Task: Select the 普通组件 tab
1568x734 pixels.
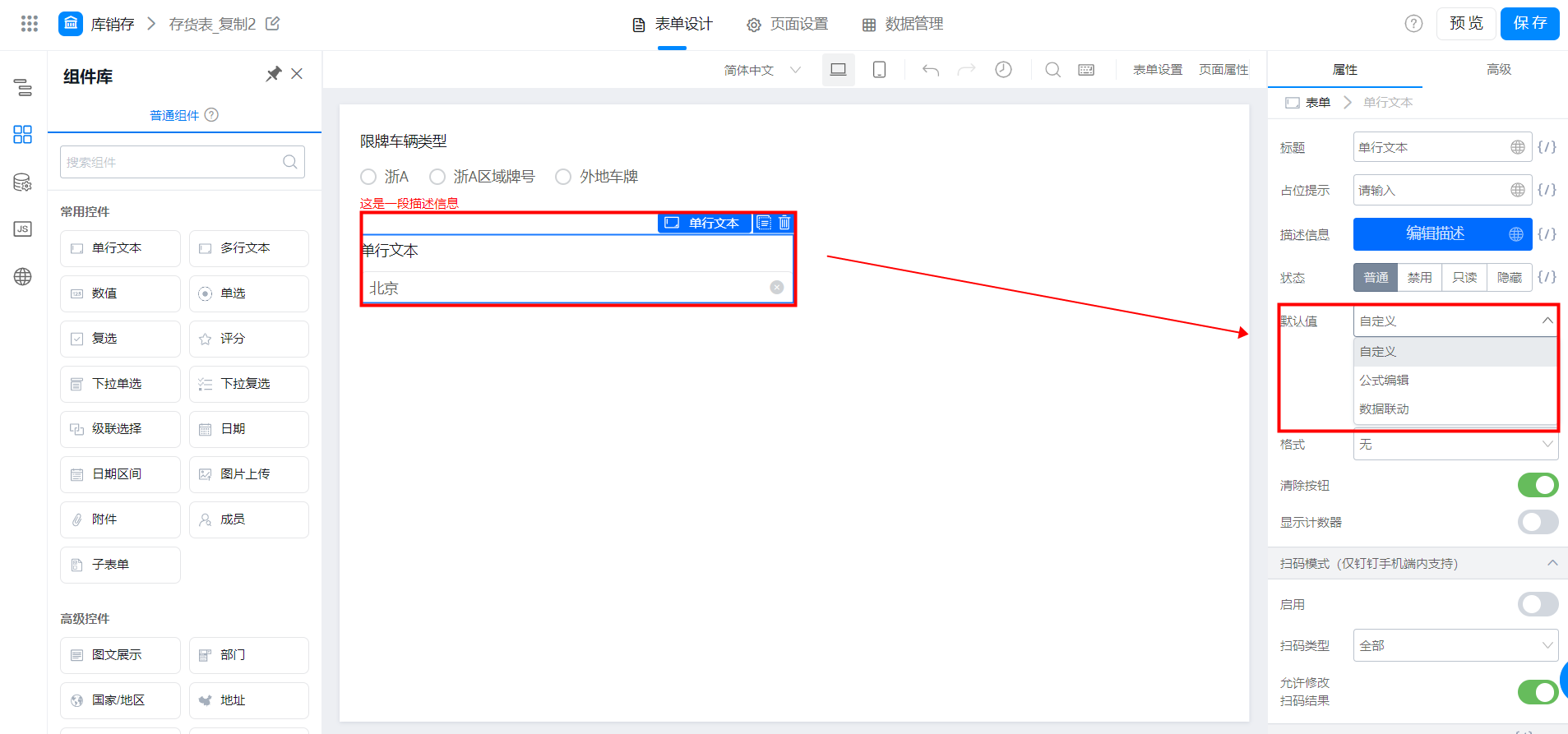Action: (174, 115)
